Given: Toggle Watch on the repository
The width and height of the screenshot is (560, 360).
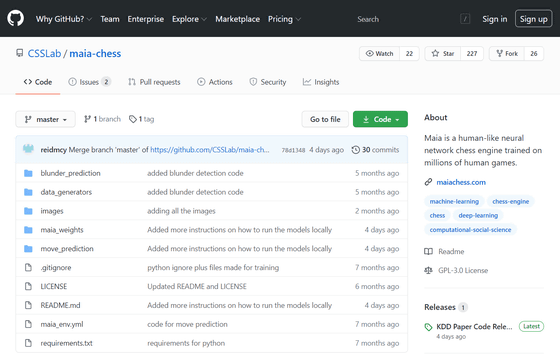Looking at the screenshot, I should (379, 54).
